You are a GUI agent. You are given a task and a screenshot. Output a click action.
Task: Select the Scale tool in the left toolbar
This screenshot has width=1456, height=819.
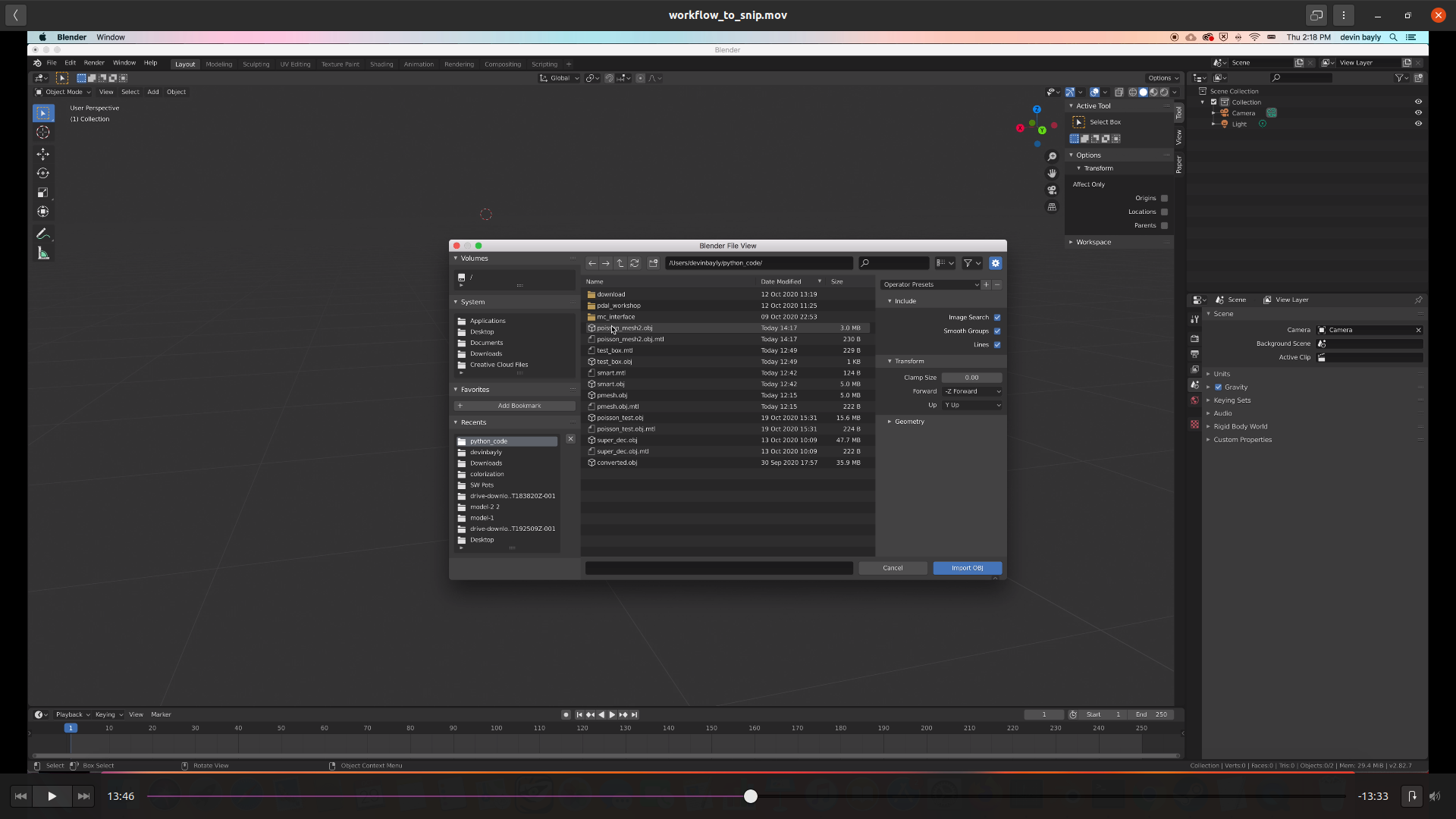click(43, 193)
